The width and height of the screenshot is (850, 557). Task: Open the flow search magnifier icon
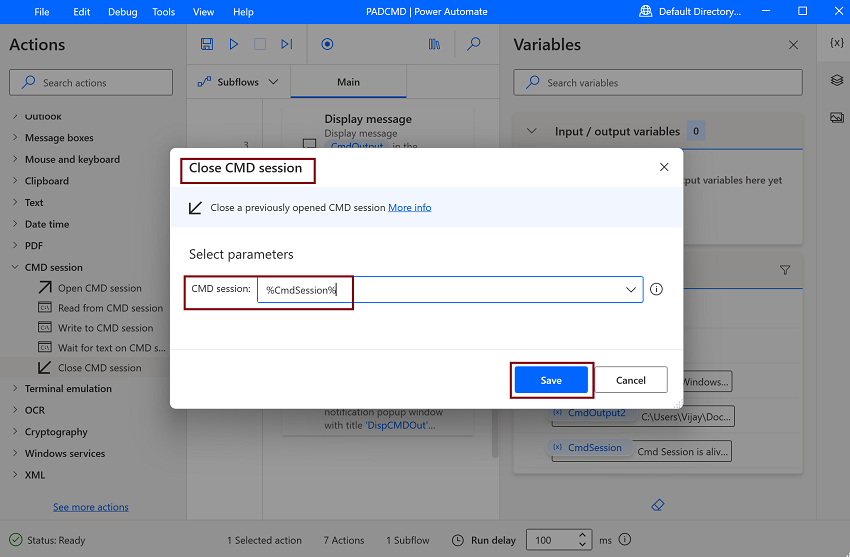(474, 44)
